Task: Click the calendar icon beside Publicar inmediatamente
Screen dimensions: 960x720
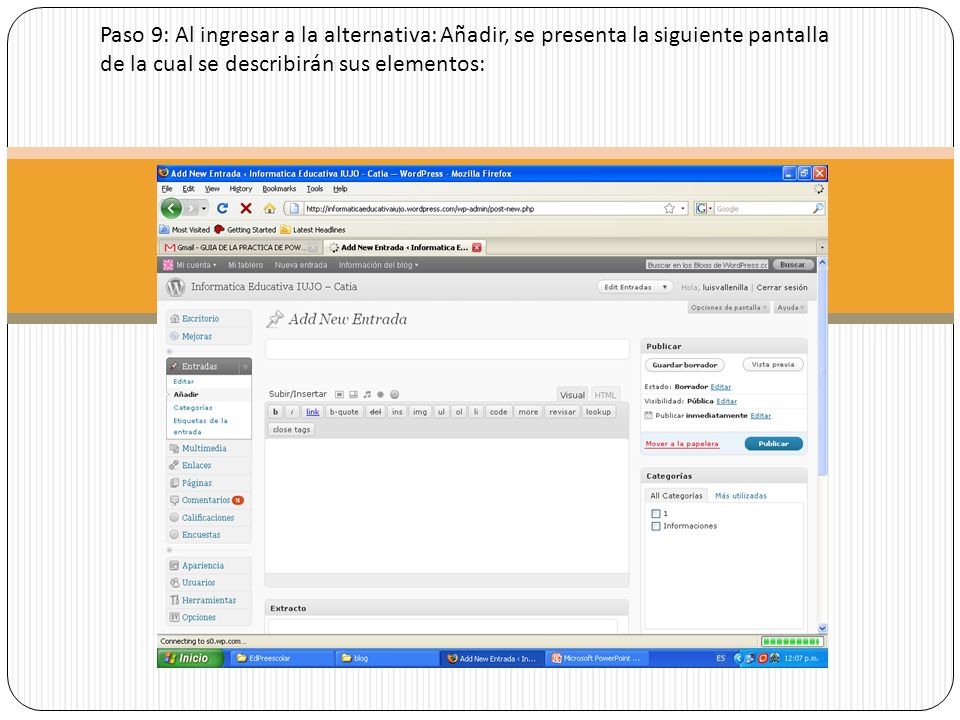Action: click(x=648, y=416)
